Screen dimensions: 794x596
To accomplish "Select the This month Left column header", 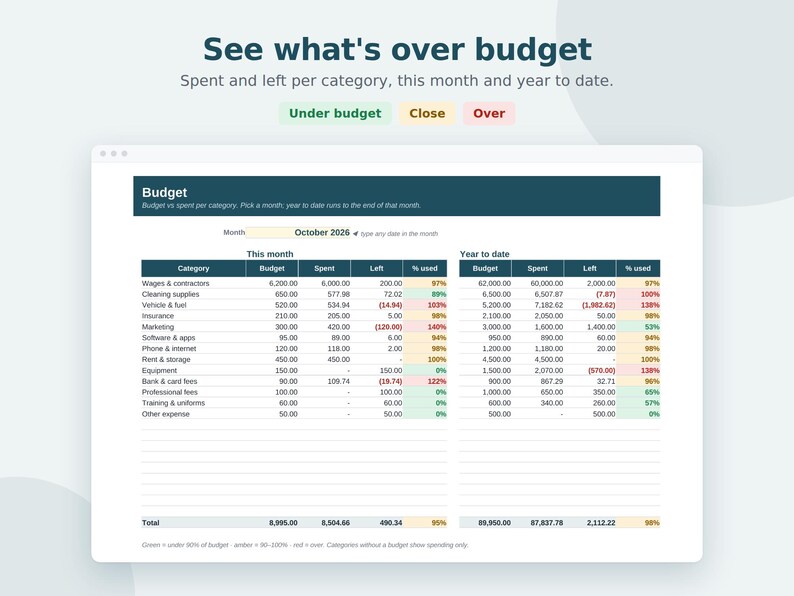I will pos(376,268).
